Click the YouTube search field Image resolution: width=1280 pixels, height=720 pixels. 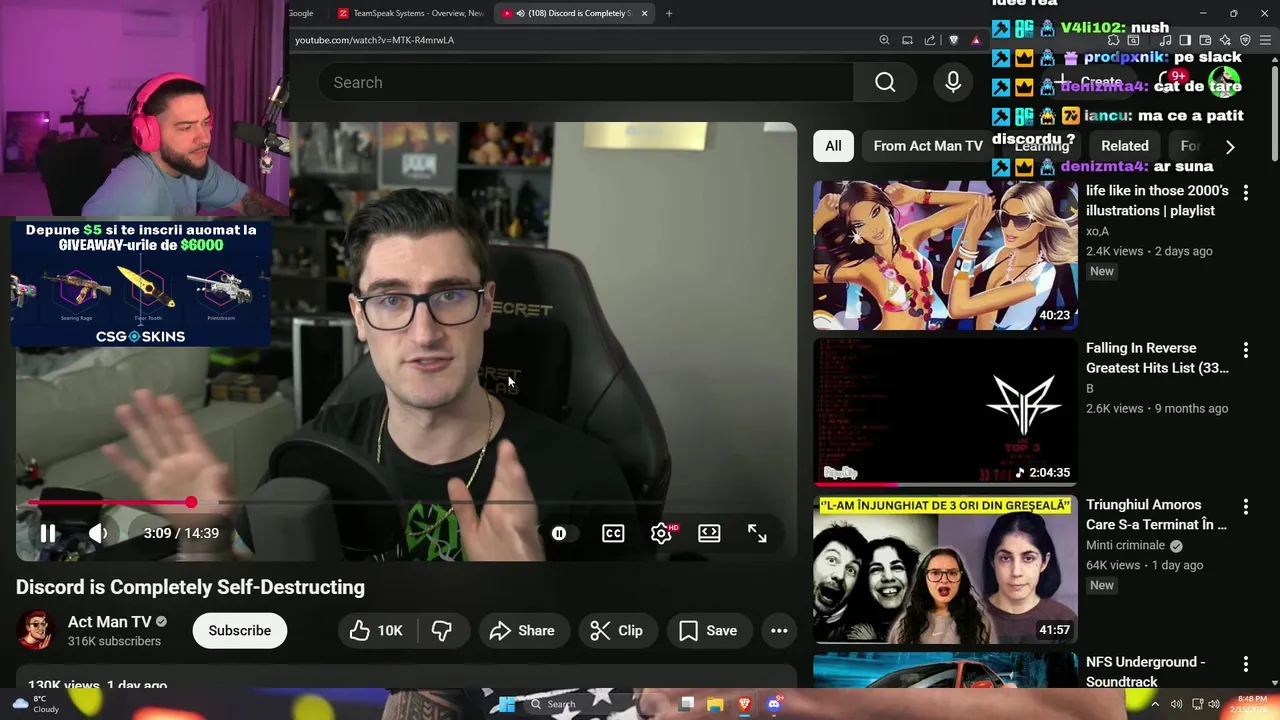point(585,82)
